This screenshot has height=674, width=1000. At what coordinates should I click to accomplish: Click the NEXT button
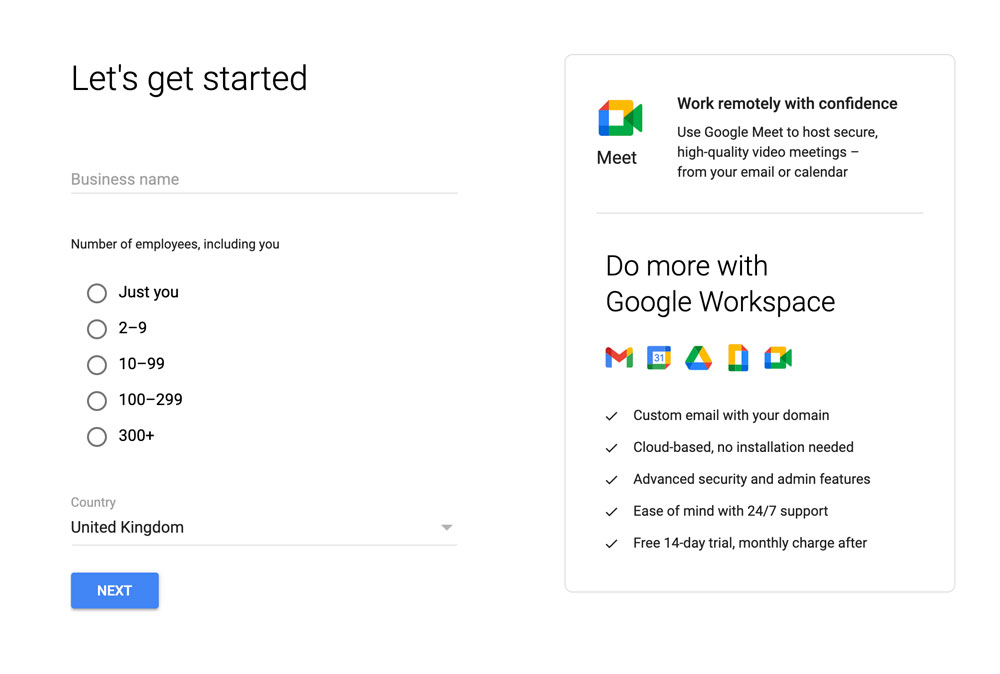click(115, 590)
